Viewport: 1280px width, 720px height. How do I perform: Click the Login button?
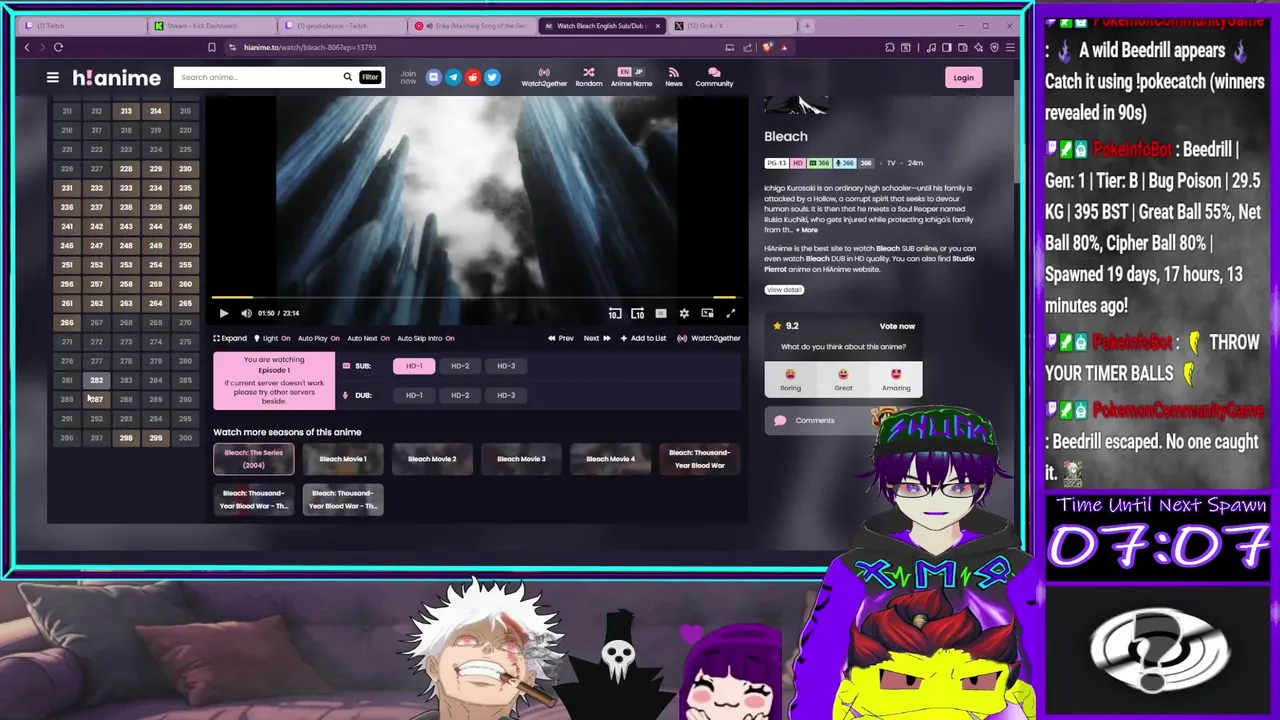point(963,77)
